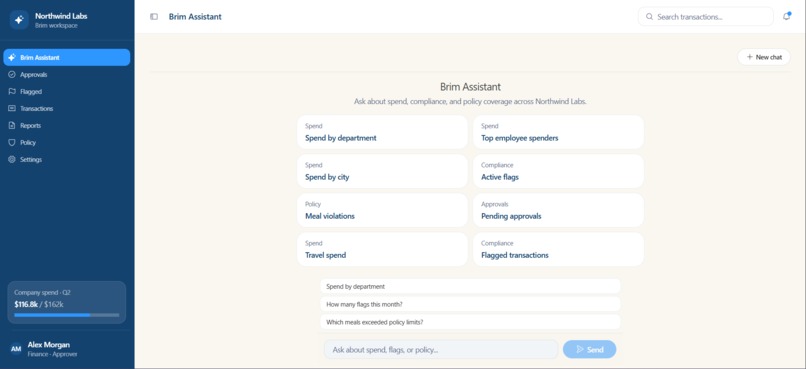Go to Approvals page
This screenshot has width=806, height=369.
[x=66, y=75]
